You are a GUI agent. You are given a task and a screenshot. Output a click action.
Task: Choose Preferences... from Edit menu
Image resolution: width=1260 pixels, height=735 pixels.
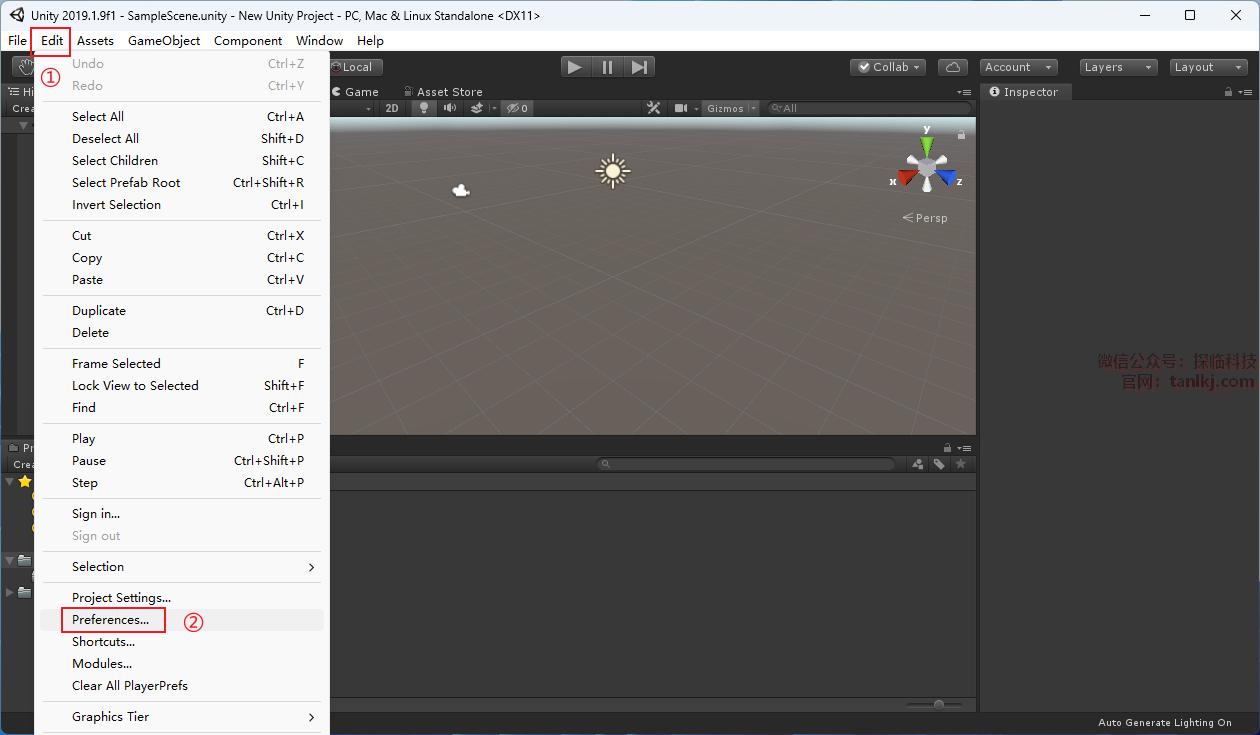[x=111, y=620]
